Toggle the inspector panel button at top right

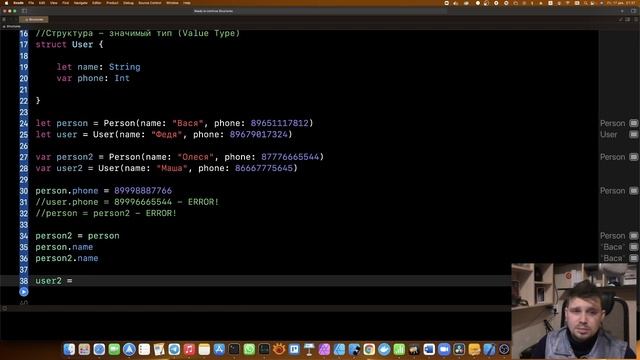pos(633,11)
